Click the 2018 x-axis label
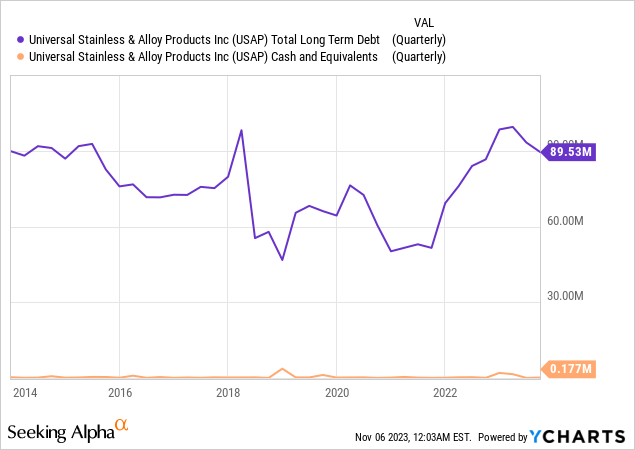Screen dimensions: 635x450 [x=228, y=392]
